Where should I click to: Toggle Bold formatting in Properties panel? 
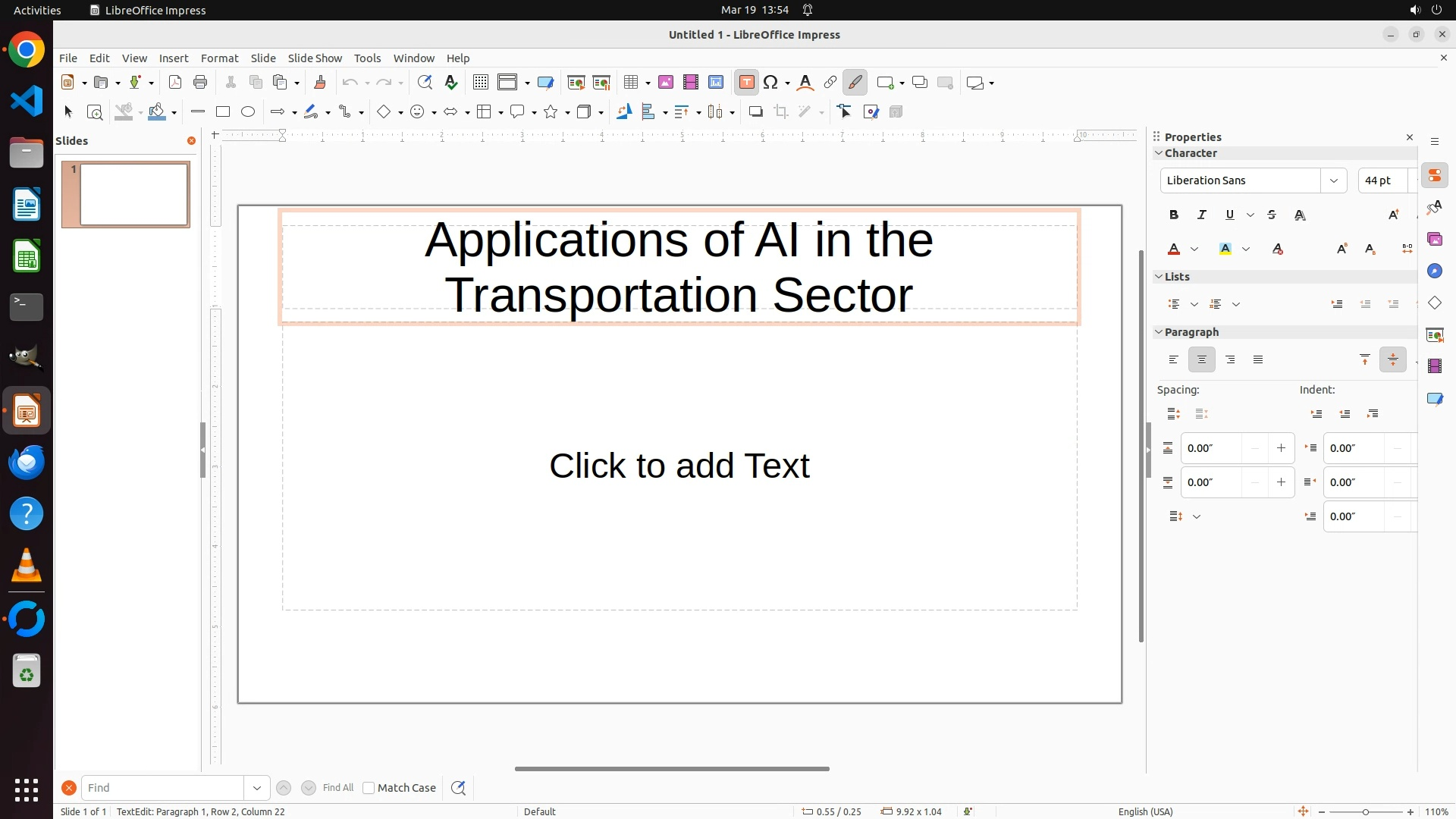pyautogui.click(x=1174, y=215)
